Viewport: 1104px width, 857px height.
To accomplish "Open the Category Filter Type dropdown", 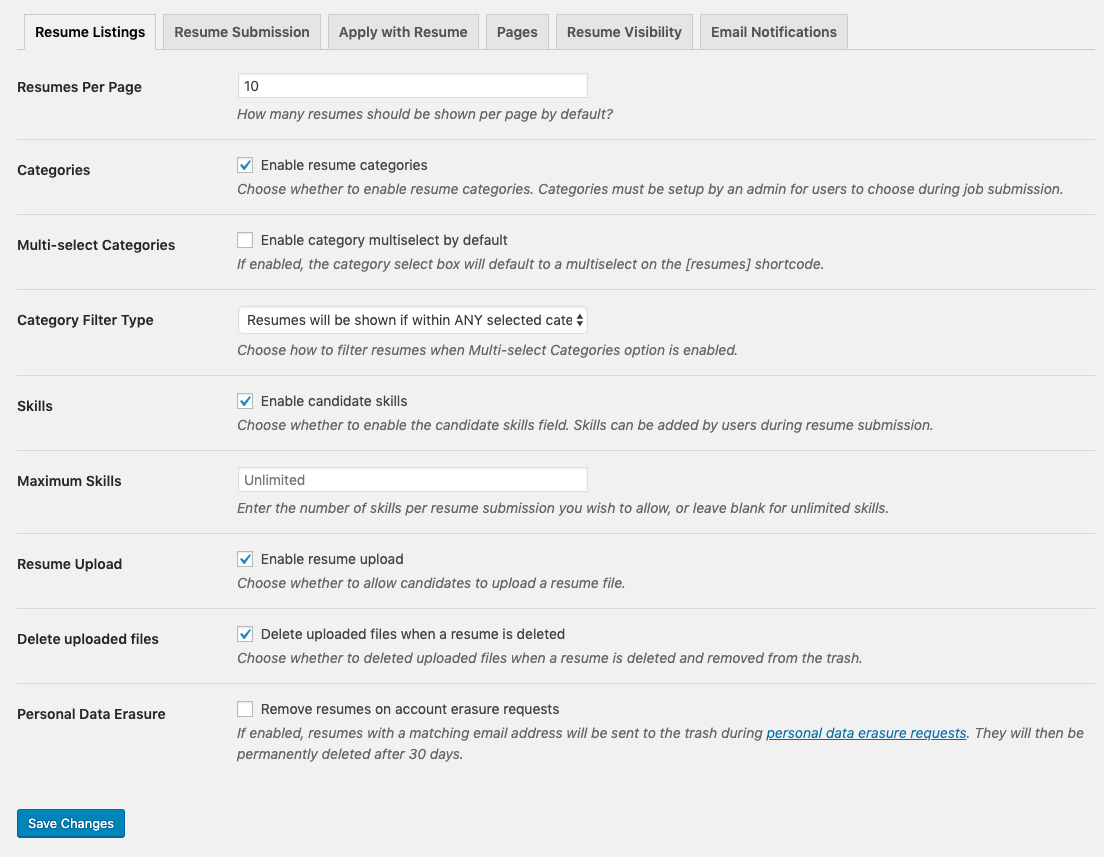I will pos(413,320).
